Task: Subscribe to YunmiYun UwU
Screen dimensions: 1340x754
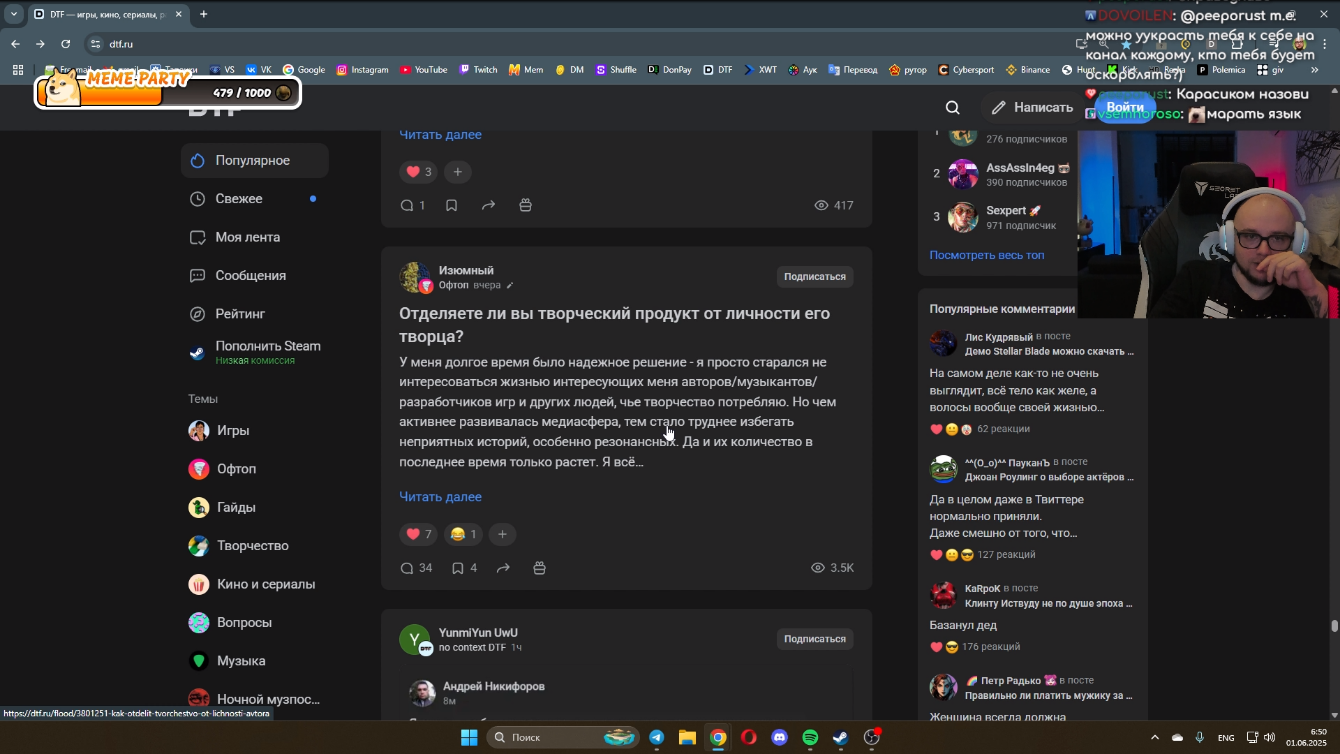Action: tap(815, 639)
